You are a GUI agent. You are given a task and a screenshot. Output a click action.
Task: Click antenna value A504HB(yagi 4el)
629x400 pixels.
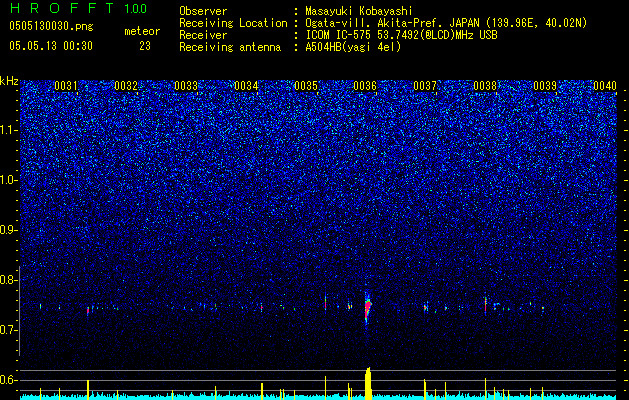pyautogui.click(x=353, y=47)
